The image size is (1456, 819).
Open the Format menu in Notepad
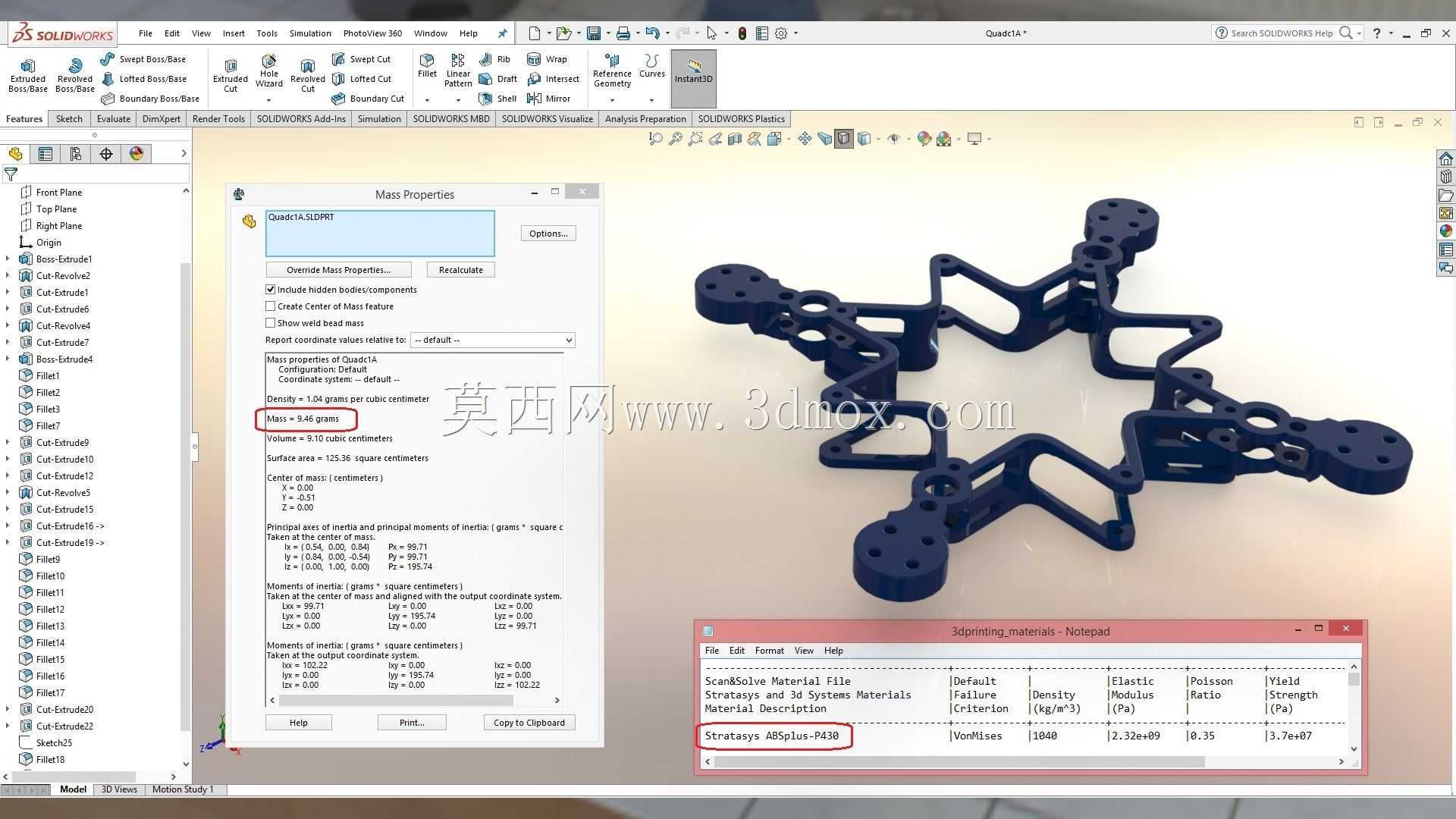(769, 651)
